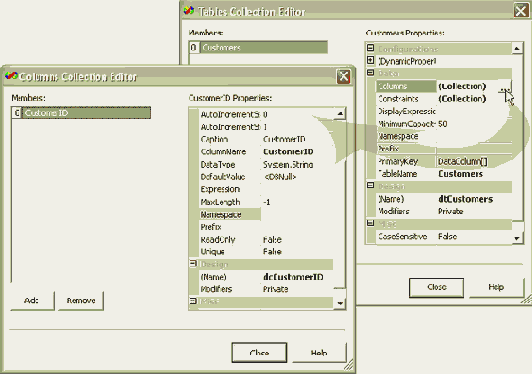
Task: Collapse the Data category in Tables editor
Action: point(370,73)
